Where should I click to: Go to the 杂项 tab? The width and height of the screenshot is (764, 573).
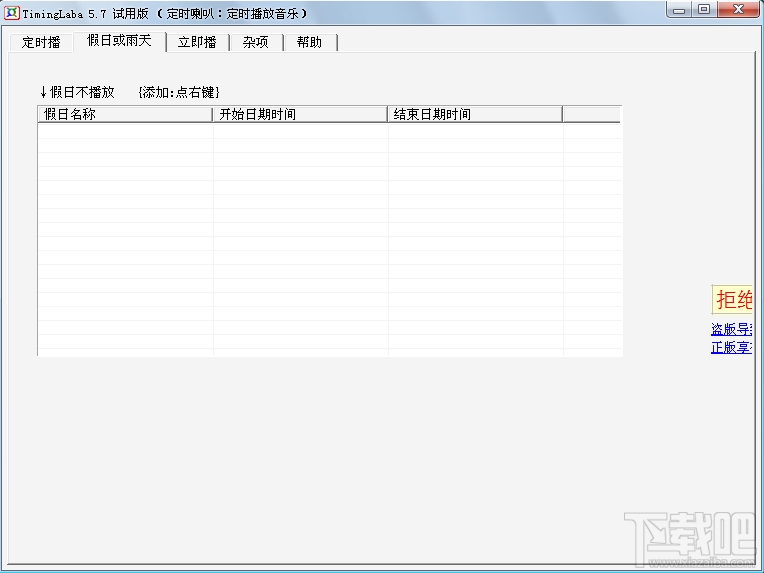click(256, 42)
